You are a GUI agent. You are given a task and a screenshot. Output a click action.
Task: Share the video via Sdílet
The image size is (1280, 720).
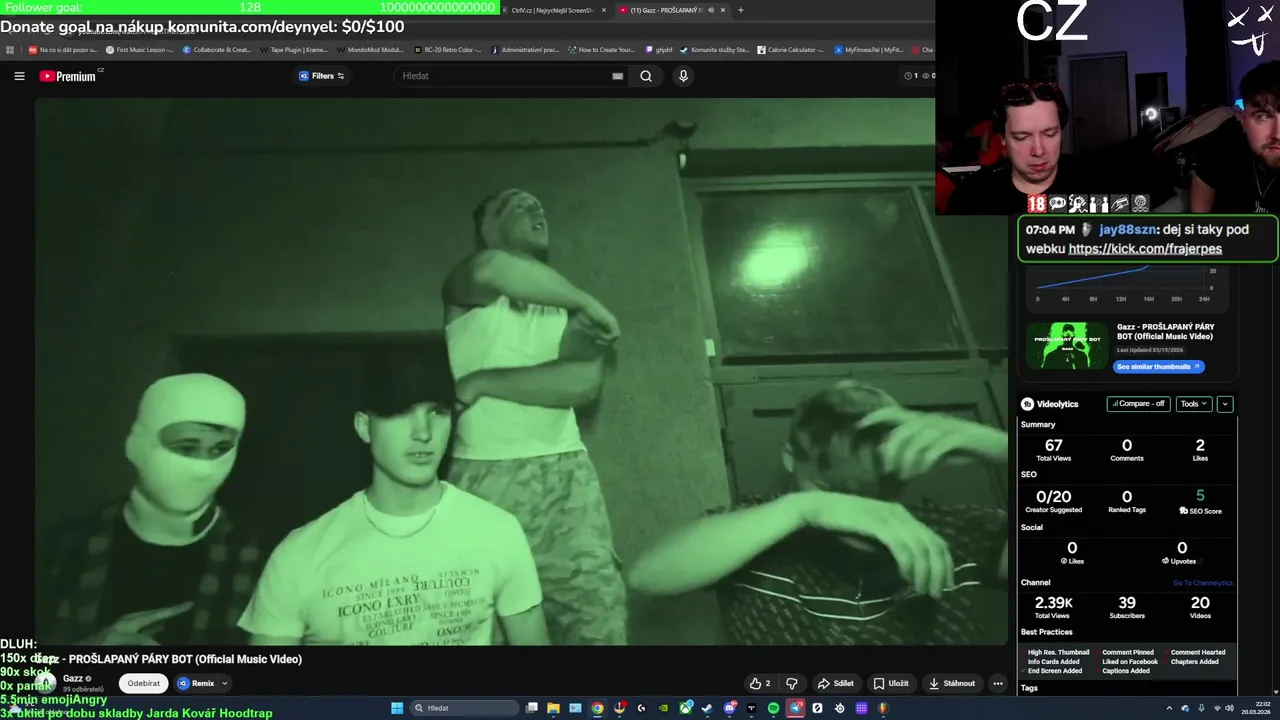point(836,684)
